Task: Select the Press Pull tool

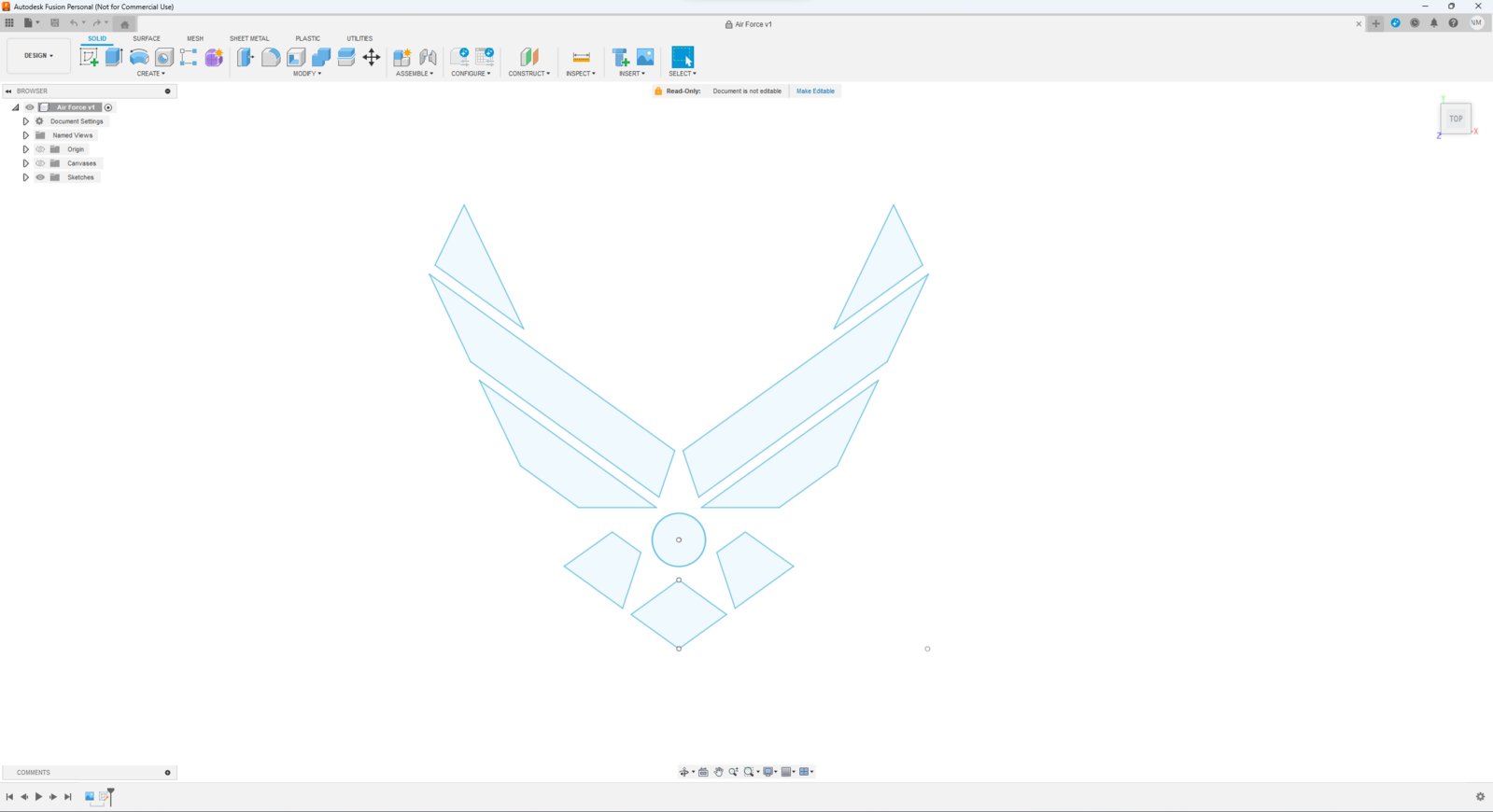Action: pos(246,57)
